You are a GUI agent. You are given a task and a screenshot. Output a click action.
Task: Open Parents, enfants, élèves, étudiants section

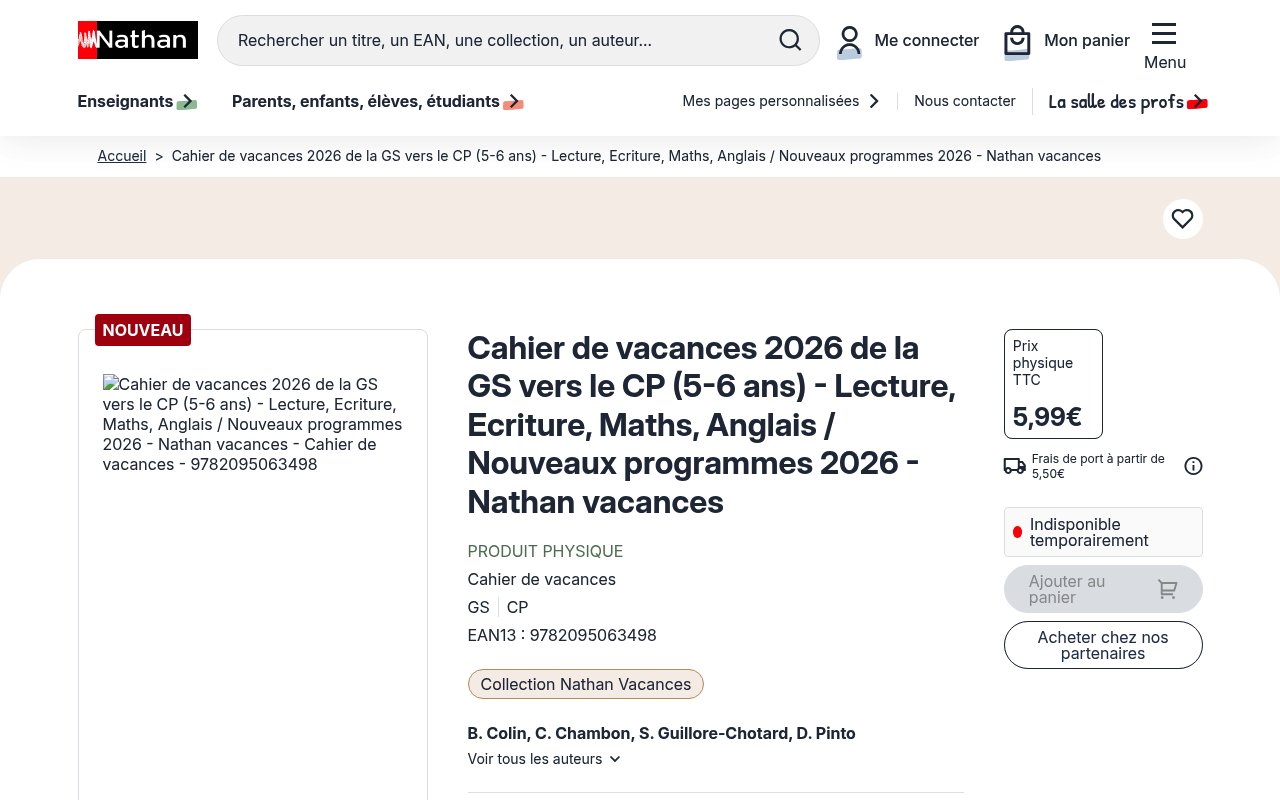[378, 101]
